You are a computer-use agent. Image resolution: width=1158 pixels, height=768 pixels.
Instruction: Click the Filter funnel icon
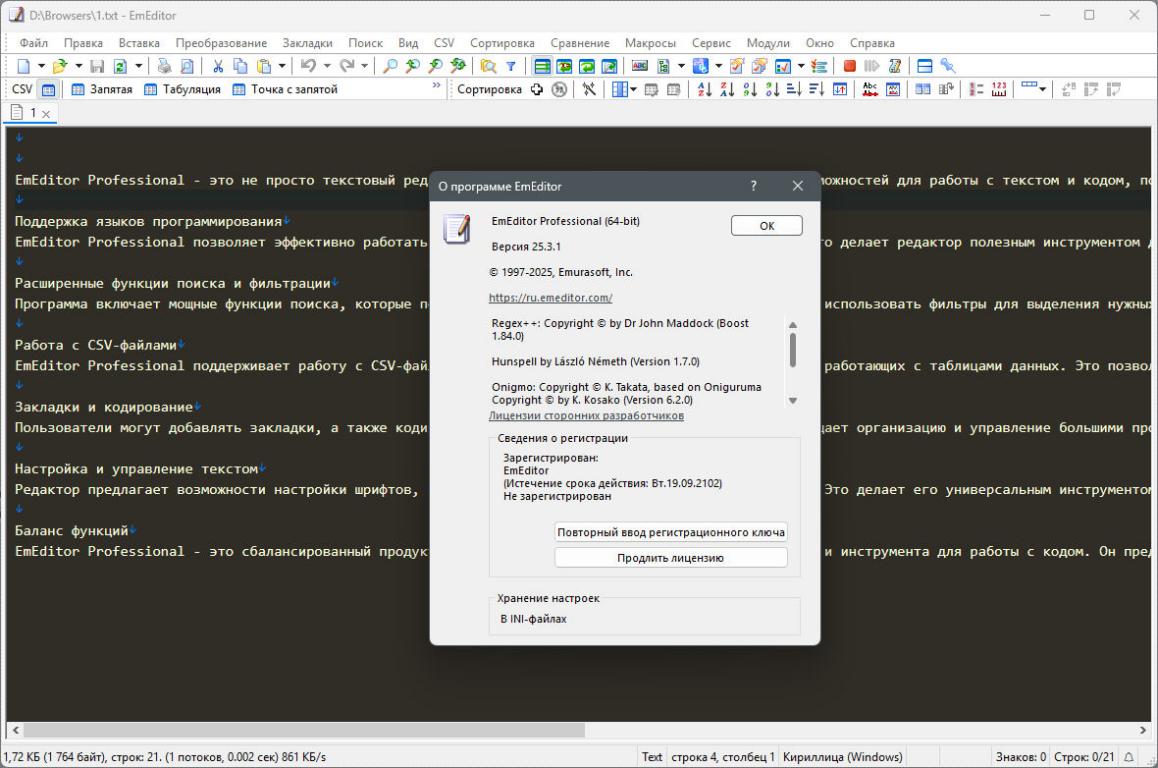click(509, 66)
